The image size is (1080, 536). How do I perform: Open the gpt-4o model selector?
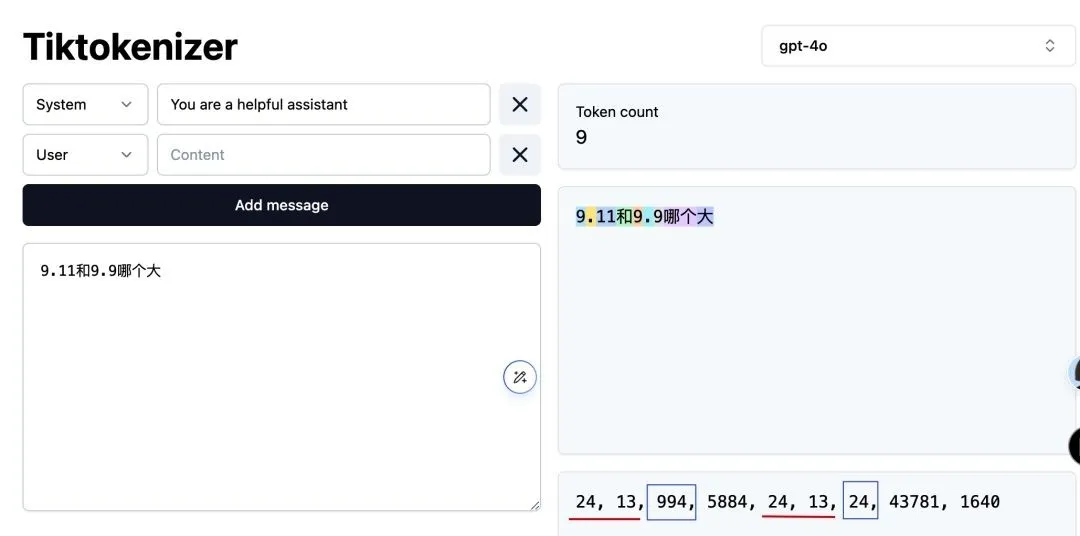[918, 46]
